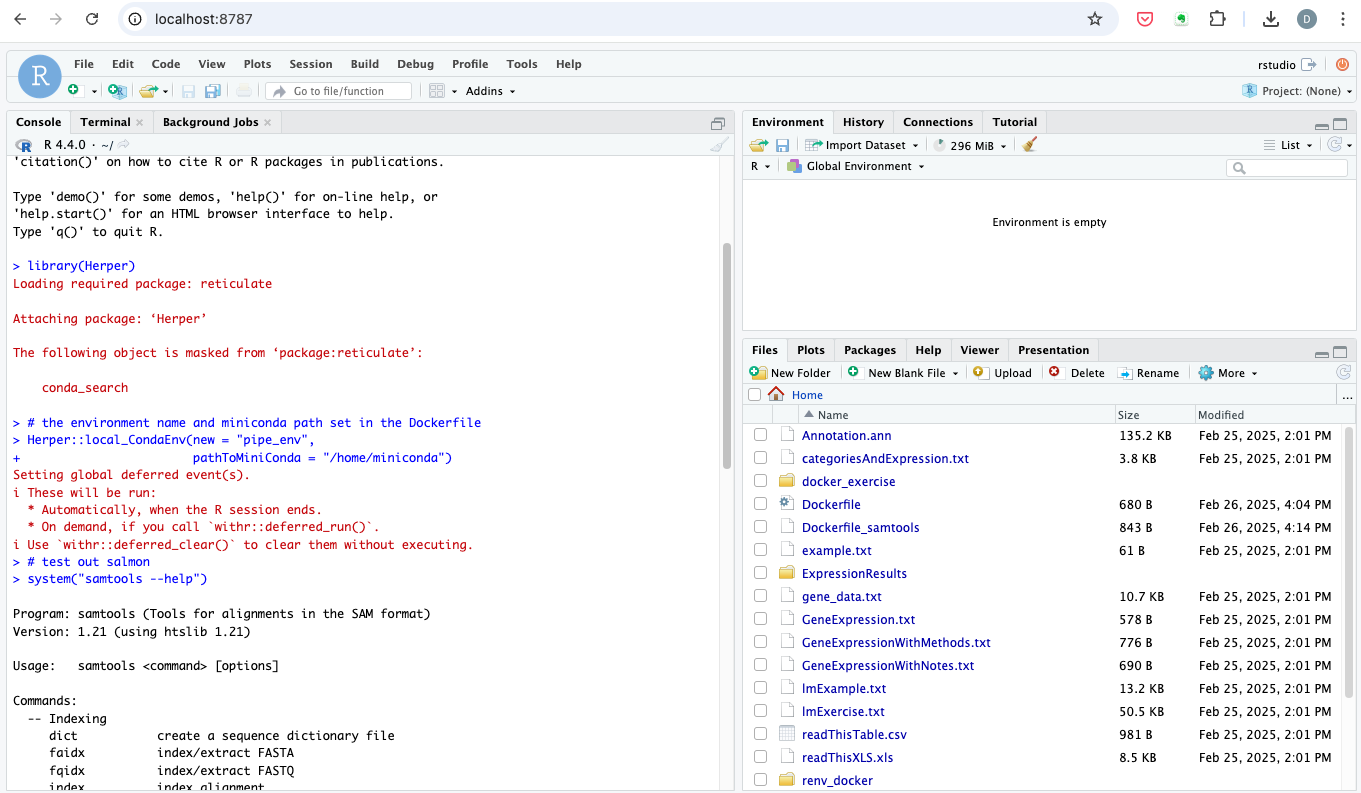Image resolution: width=1361 pixels, height=793 pixels.
Task: Click the save all documents icon
Action: 212,91
